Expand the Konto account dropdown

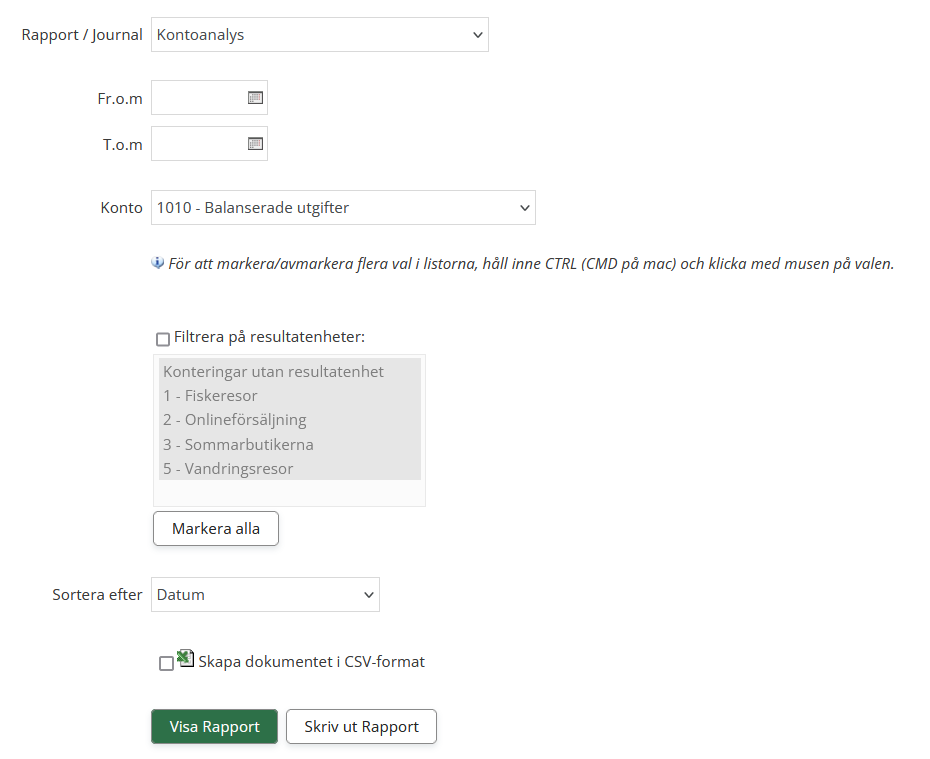(343, 208)
